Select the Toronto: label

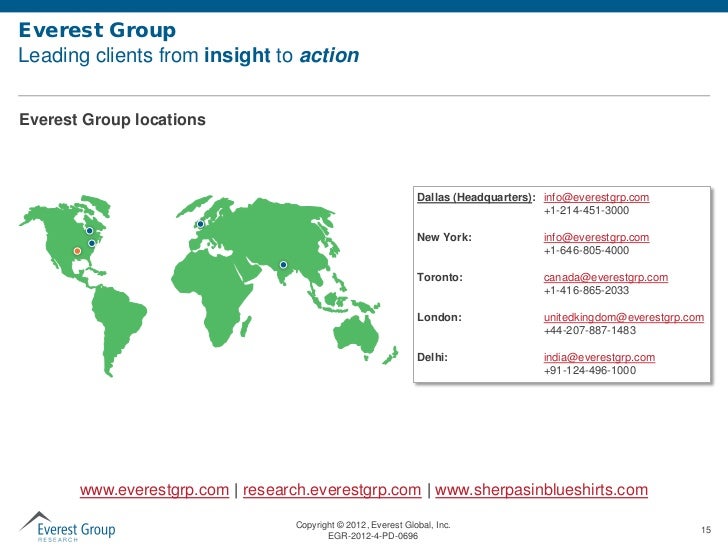440,277
